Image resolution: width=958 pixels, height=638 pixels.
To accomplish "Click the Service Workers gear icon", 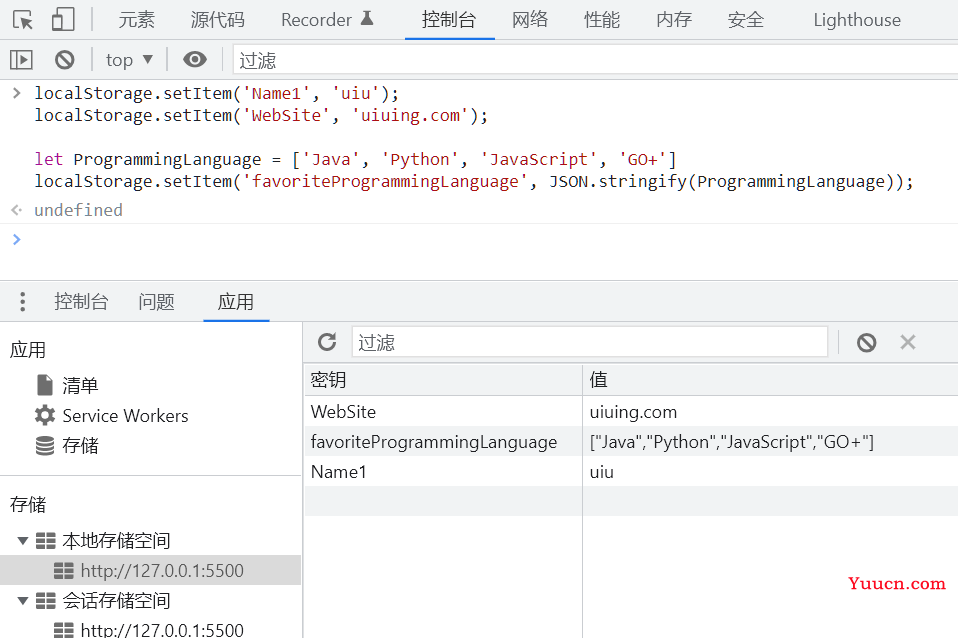I will tap(45, 415).
